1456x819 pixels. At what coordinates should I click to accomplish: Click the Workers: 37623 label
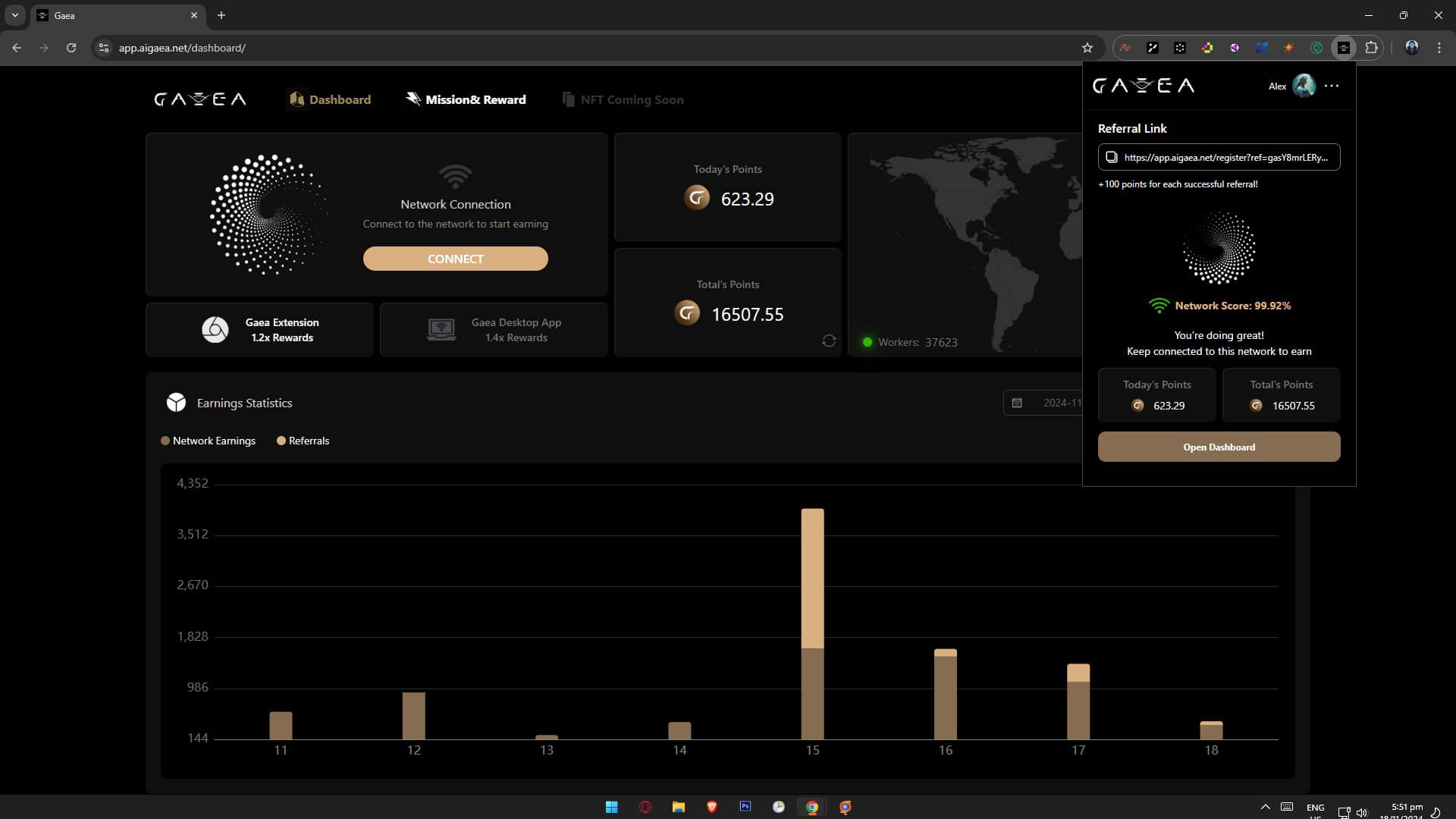(x=918, y=342)
